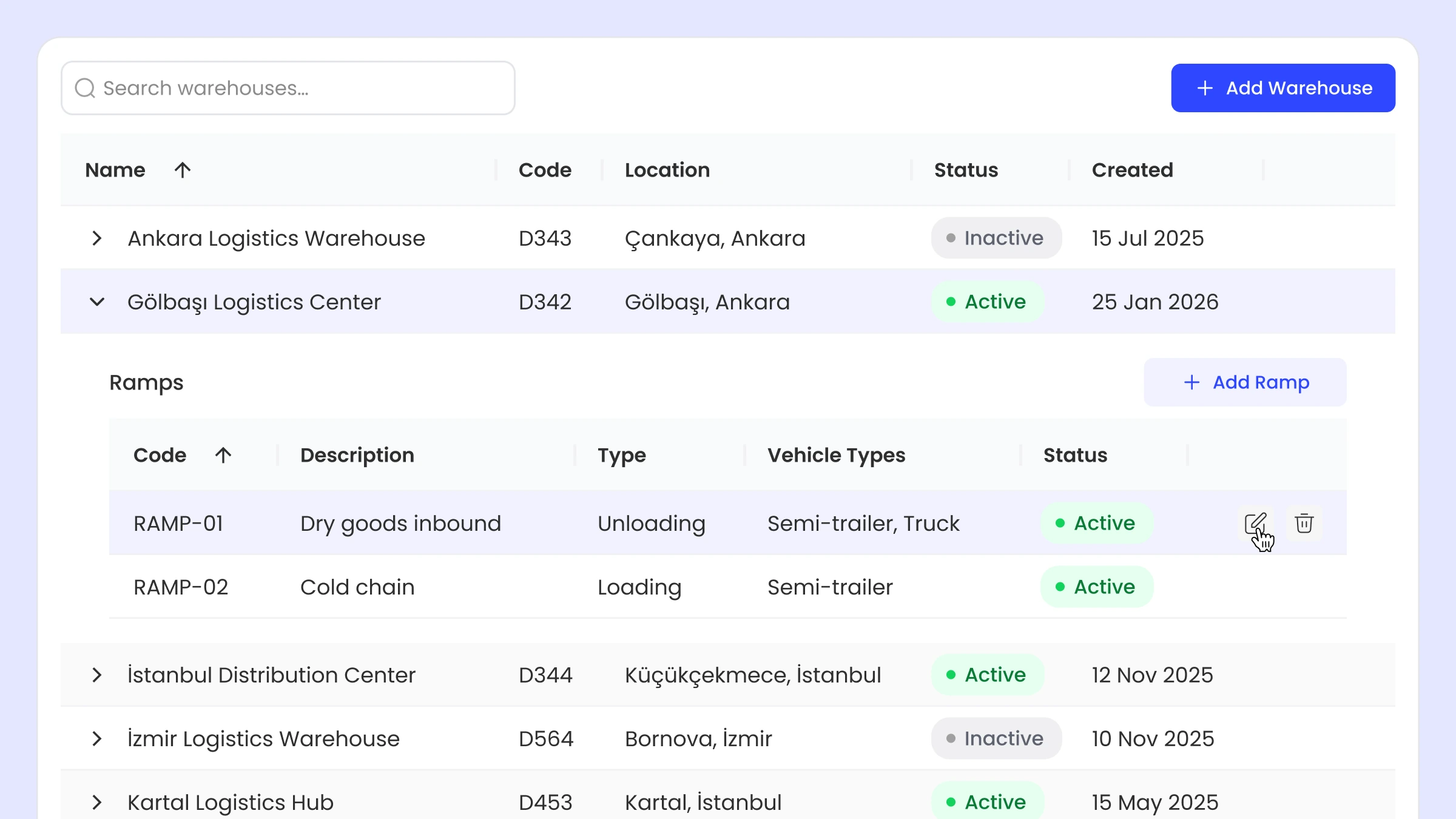Screen dimensions: 1456x819
Task: Select Çankaya, Ankara location
Action: (715, 238)
